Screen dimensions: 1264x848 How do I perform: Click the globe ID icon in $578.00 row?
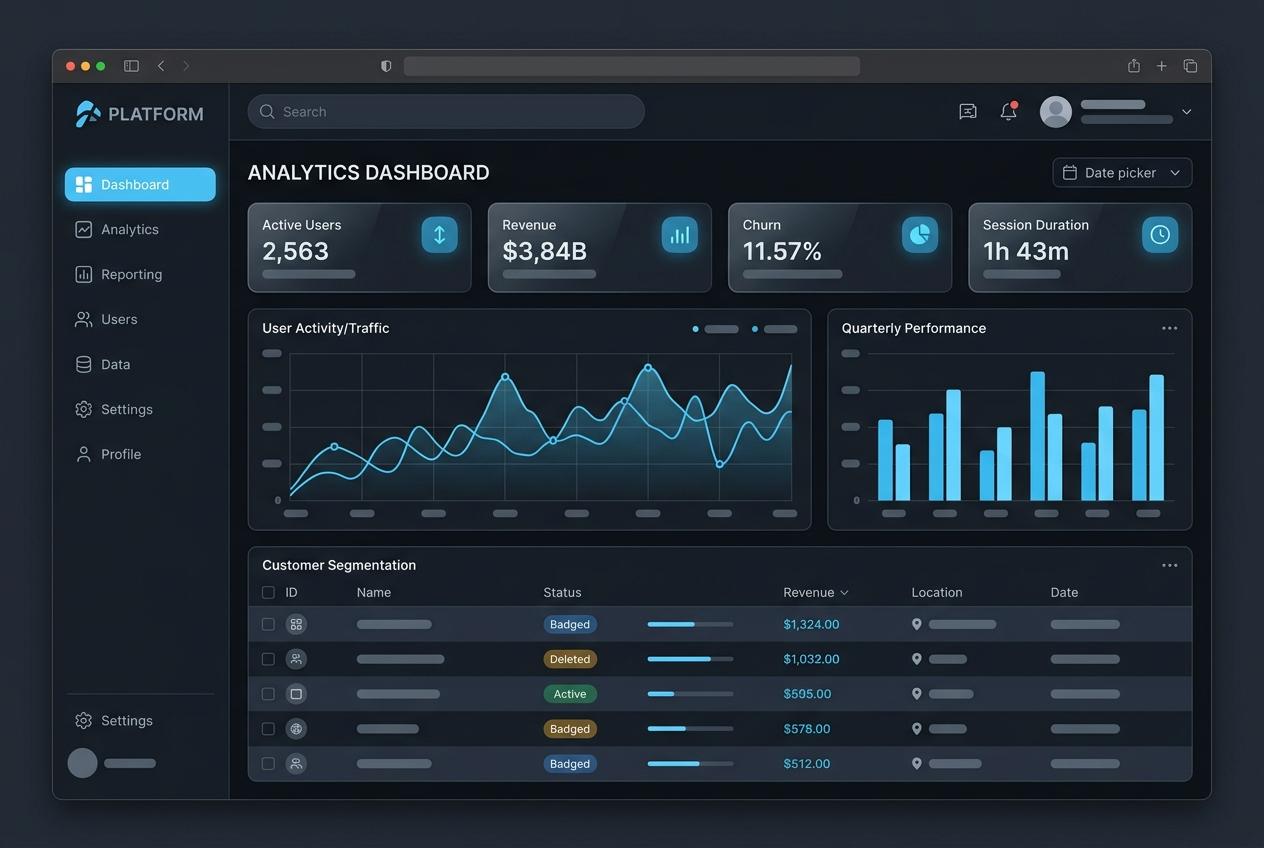296,729
